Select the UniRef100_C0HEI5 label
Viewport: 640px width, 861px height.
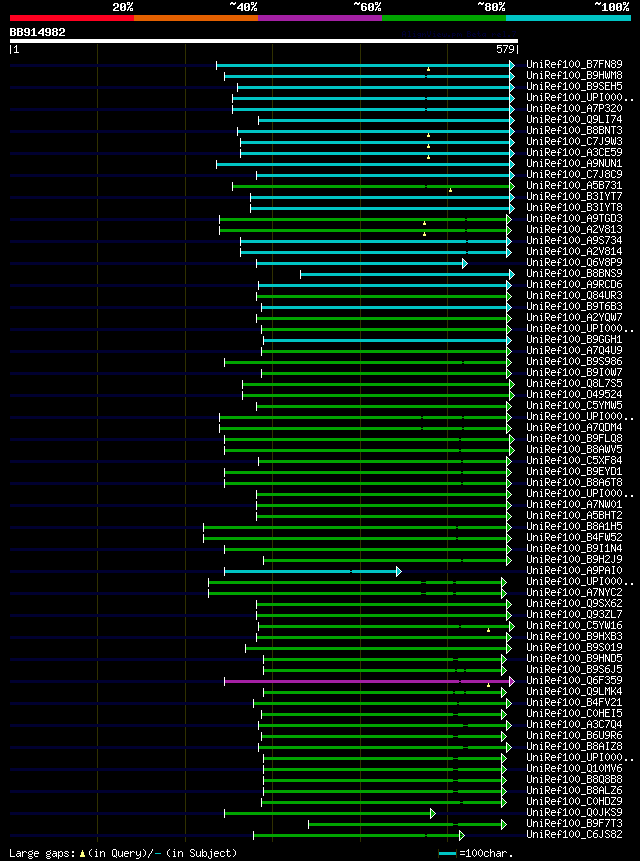pos(574,713)
